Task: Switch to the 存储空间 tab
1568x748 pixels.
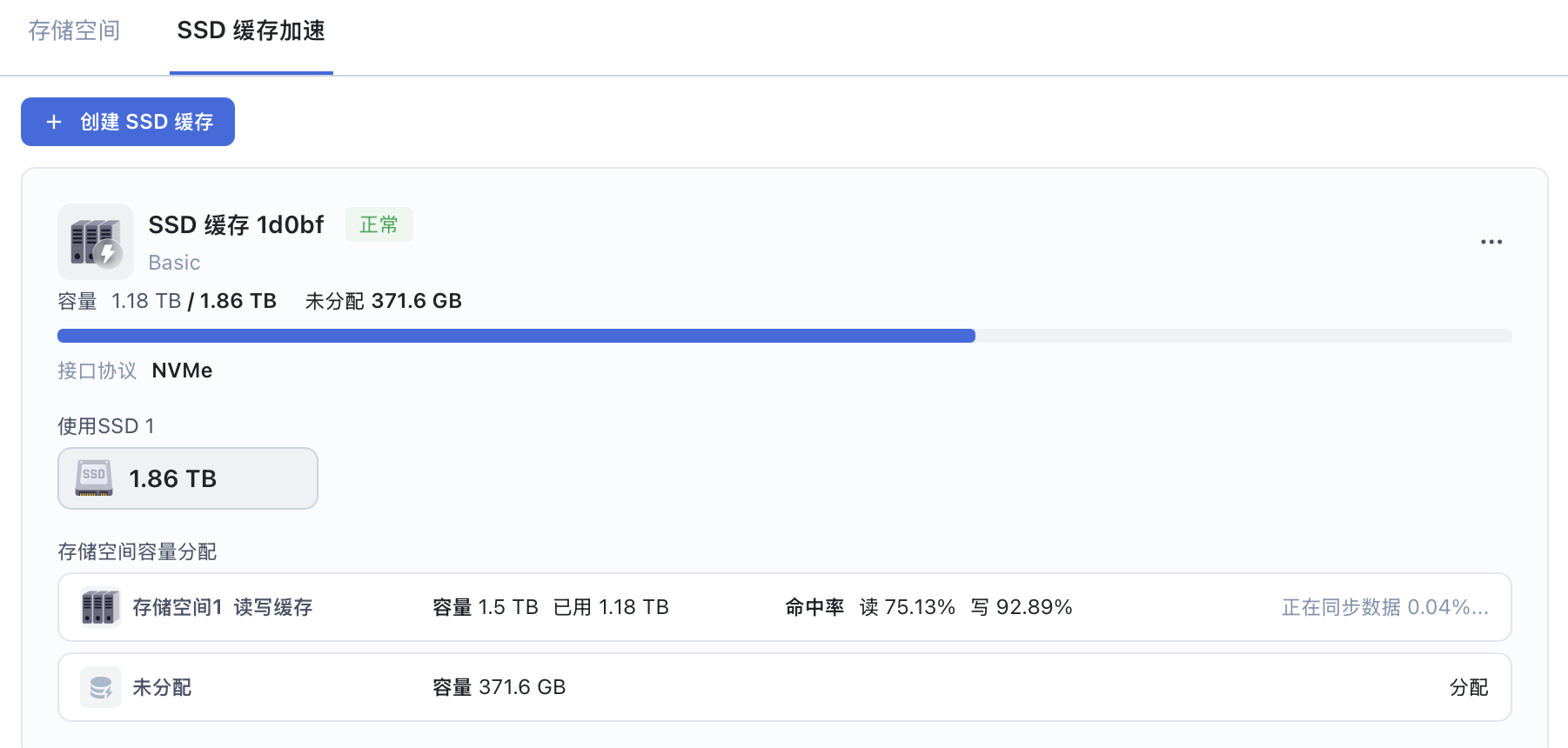Action: point(74,31)
